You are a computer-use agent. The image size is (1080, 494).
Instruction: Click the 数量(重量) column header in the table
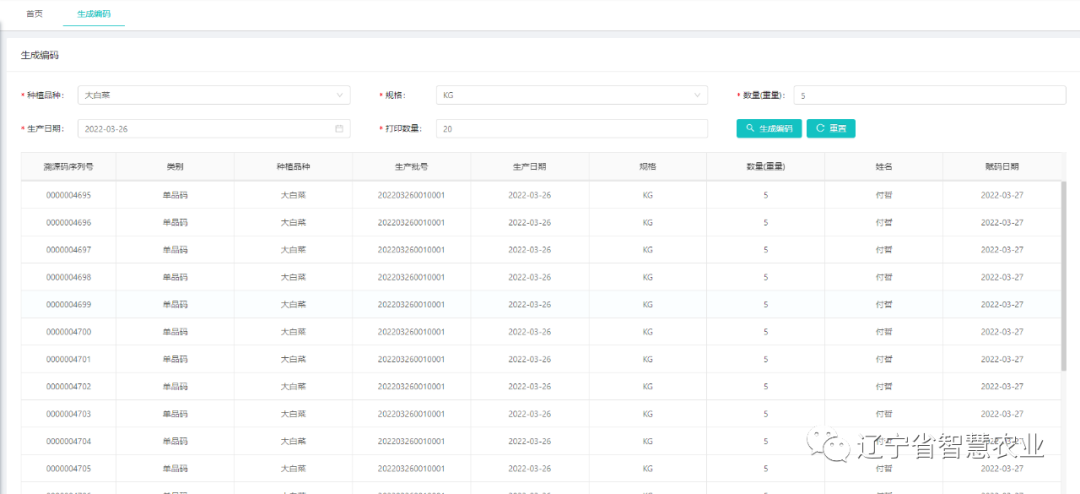pyautogui.click(x=766, y=167)
